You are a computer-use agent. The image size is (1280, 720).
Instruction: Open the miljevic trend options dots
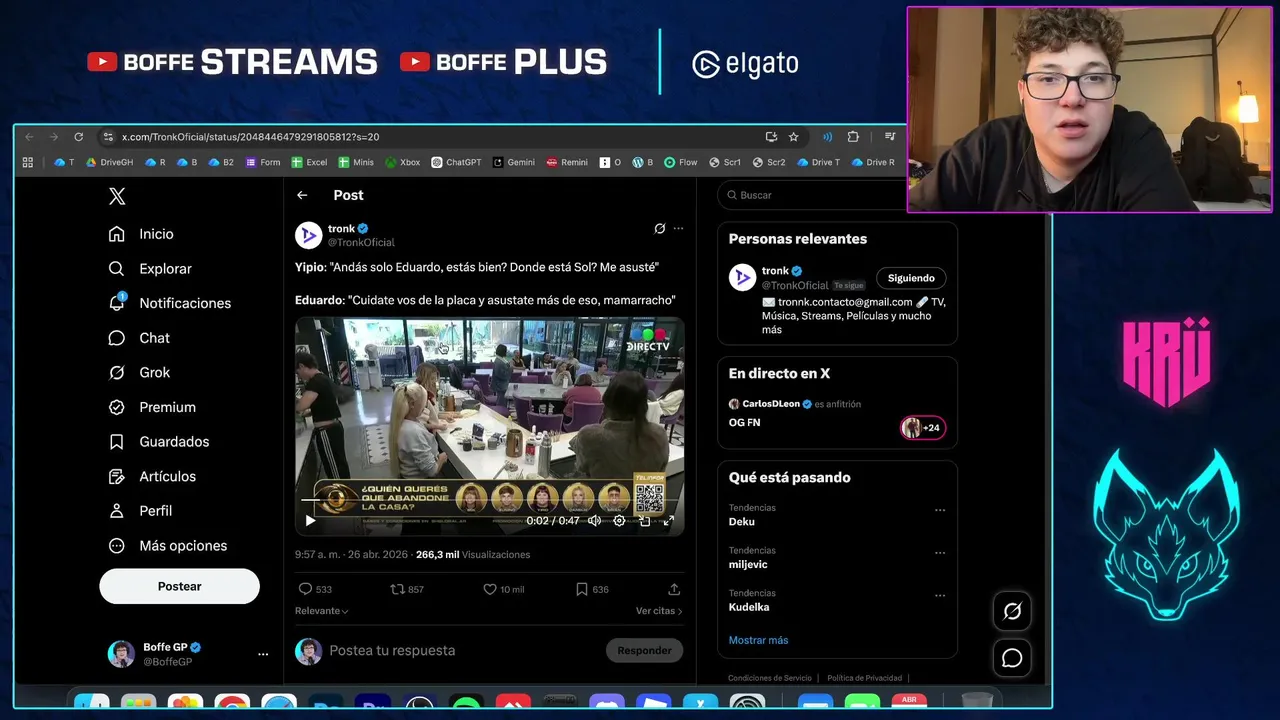pyautogui.click(x=939, y=553)
